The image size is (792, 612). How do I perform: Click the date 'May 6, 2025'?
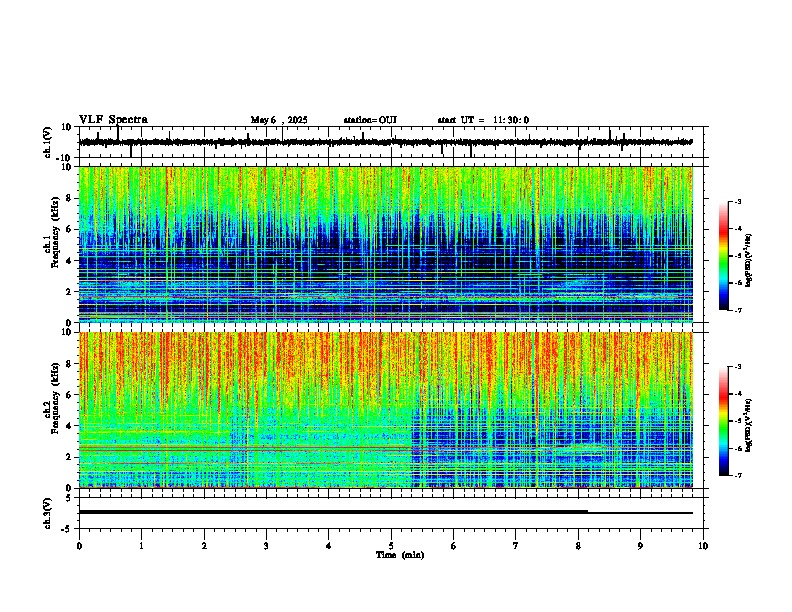tap(279, 120)
